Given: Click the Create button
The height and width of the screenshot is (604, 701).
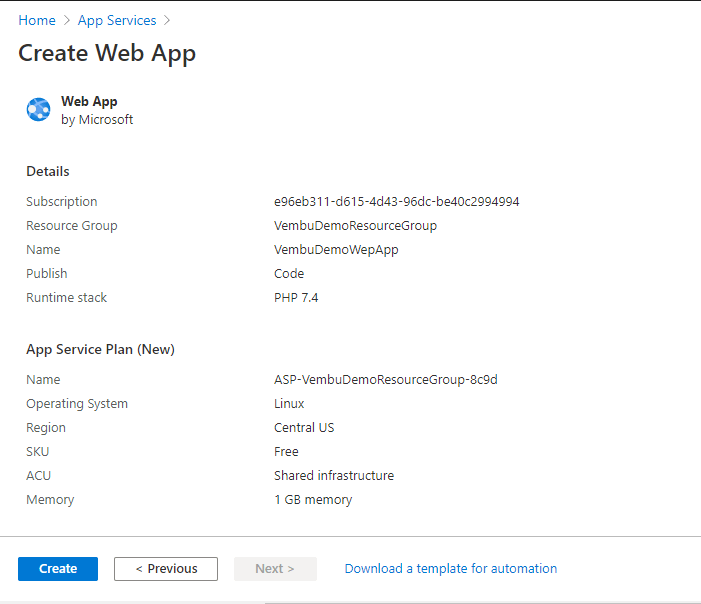Looking at the screenshot, I should [x=58, y=569].
